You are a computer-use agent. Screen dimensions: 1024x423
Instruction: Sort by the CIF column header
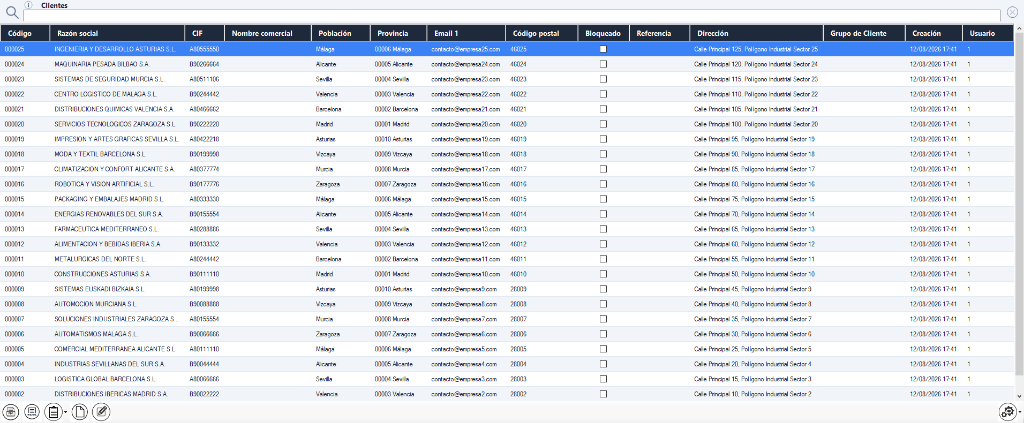[x=205, y=33]
